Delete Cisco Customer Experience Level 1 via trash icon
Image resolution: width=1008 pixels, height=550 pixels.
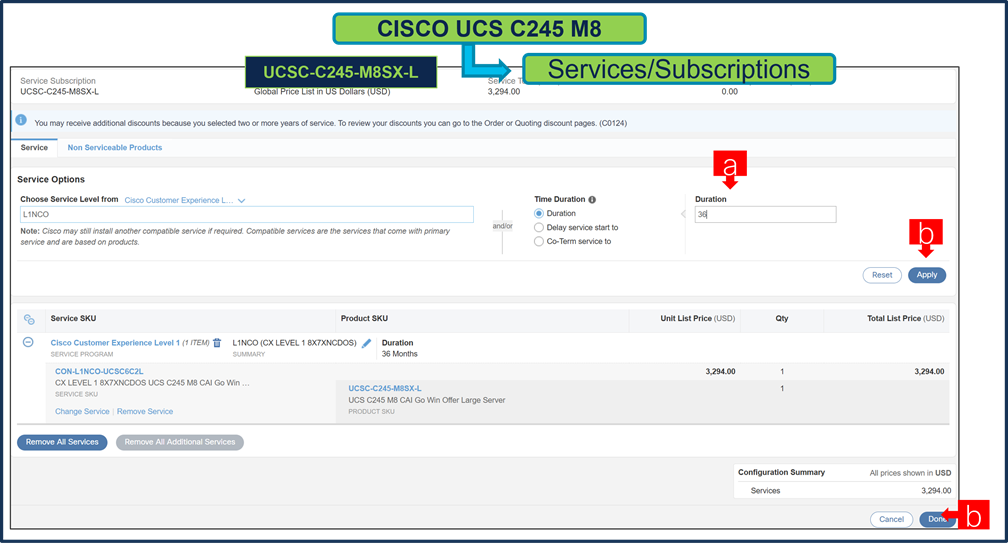pyautogui.click(x=217, y=343)
